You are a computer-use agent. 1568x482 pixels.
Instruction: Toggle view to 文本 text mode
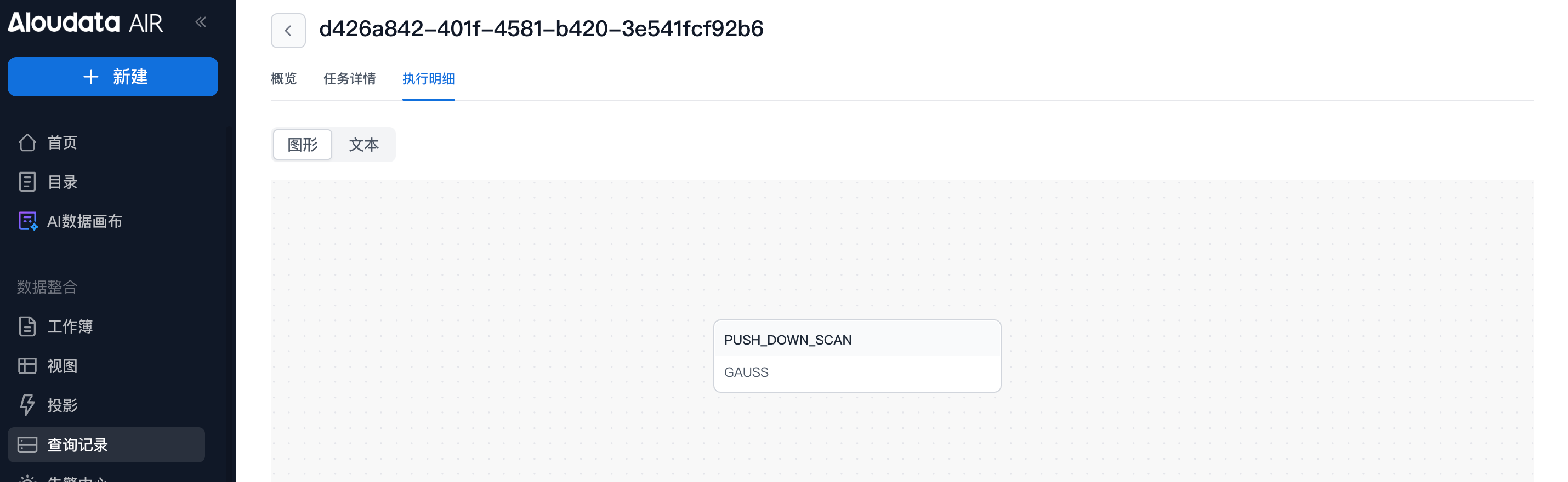364,145
